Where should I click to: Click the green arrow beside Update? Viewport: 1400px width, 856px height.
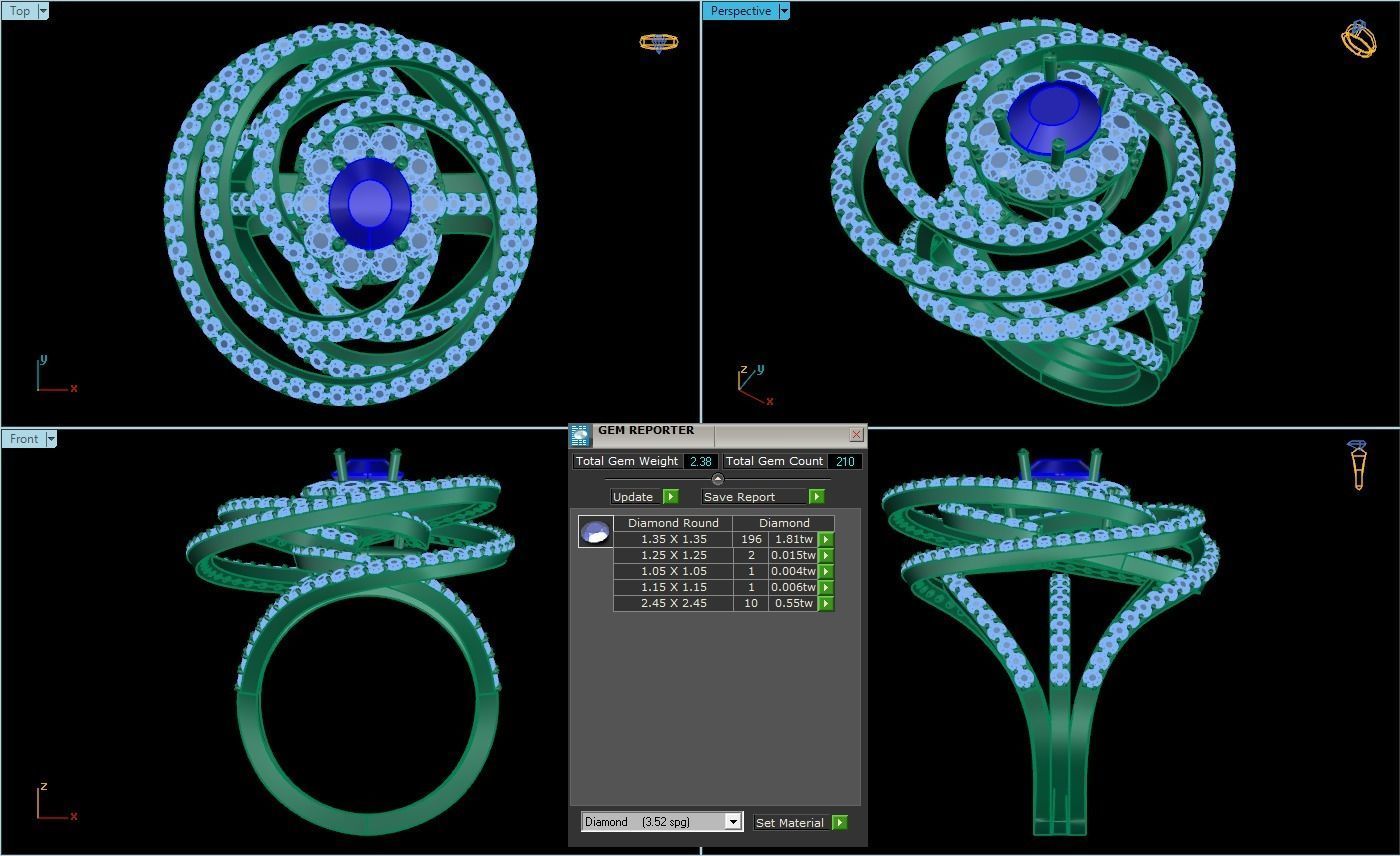coord(670,497)
